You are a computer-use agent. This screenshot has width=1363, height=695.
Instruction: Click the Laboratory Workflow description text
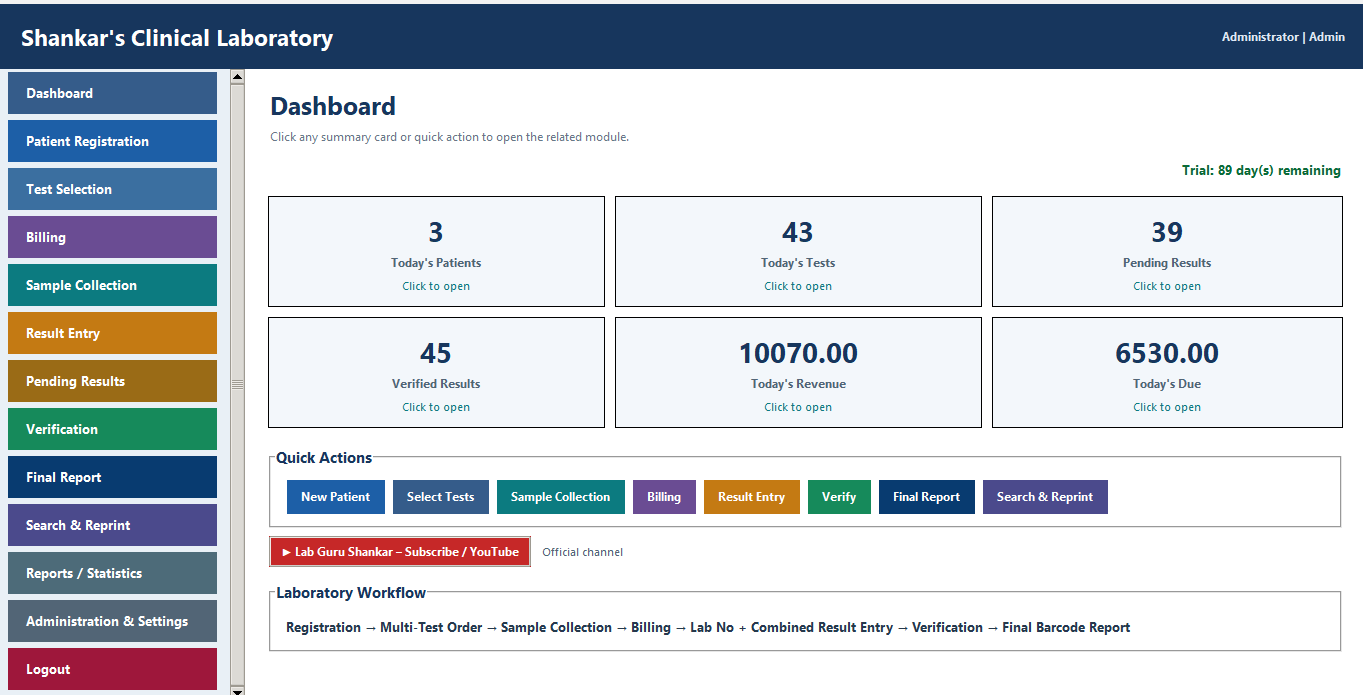tap(708, 628)
